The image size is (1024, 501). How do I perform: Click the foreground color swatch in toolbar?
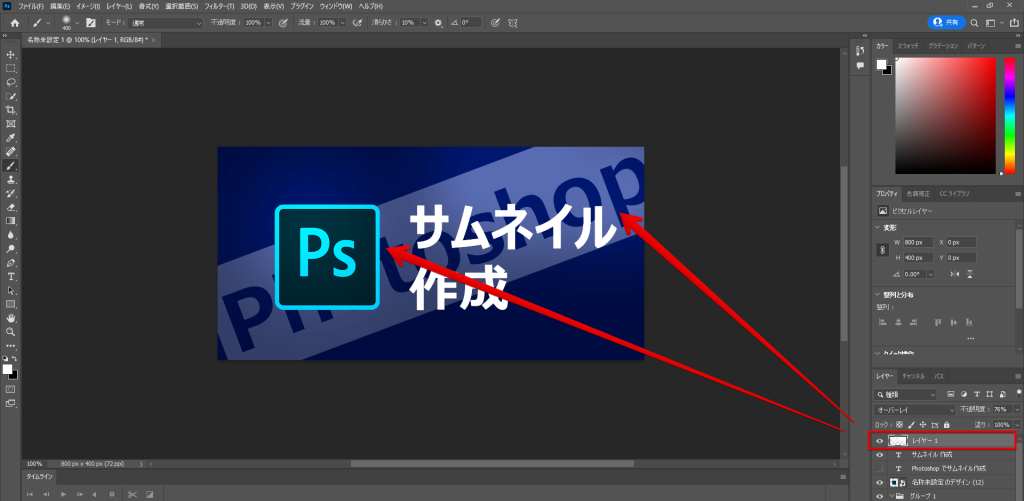[x=7, y=369]
